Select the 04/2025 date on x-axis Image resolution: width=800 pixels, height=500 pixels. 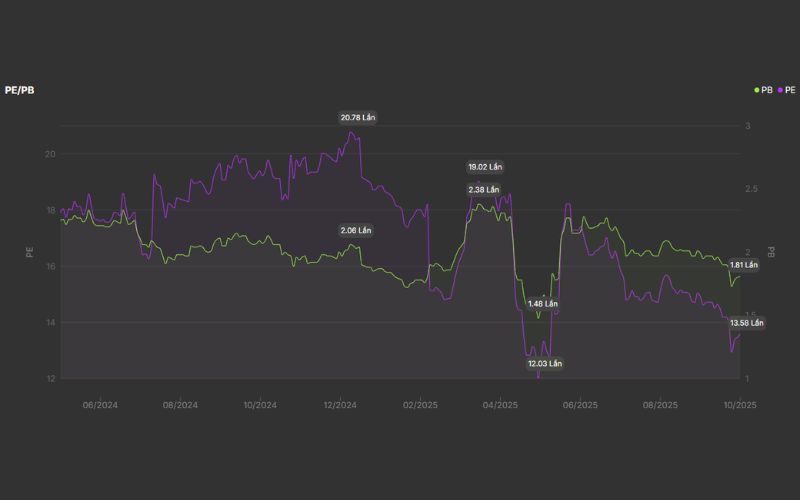tap(500, 405)
